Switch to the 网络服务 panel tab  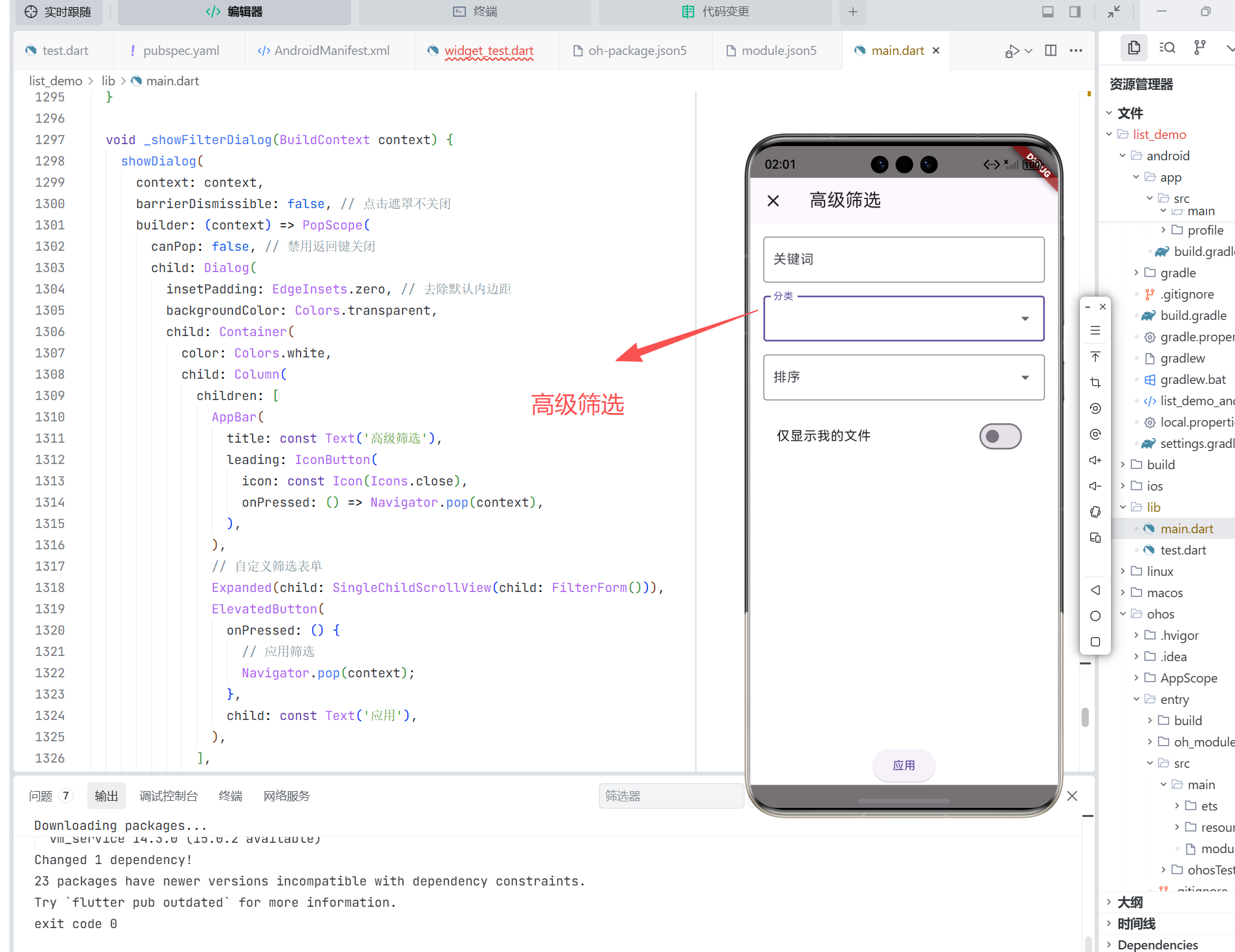pos(287,796)
